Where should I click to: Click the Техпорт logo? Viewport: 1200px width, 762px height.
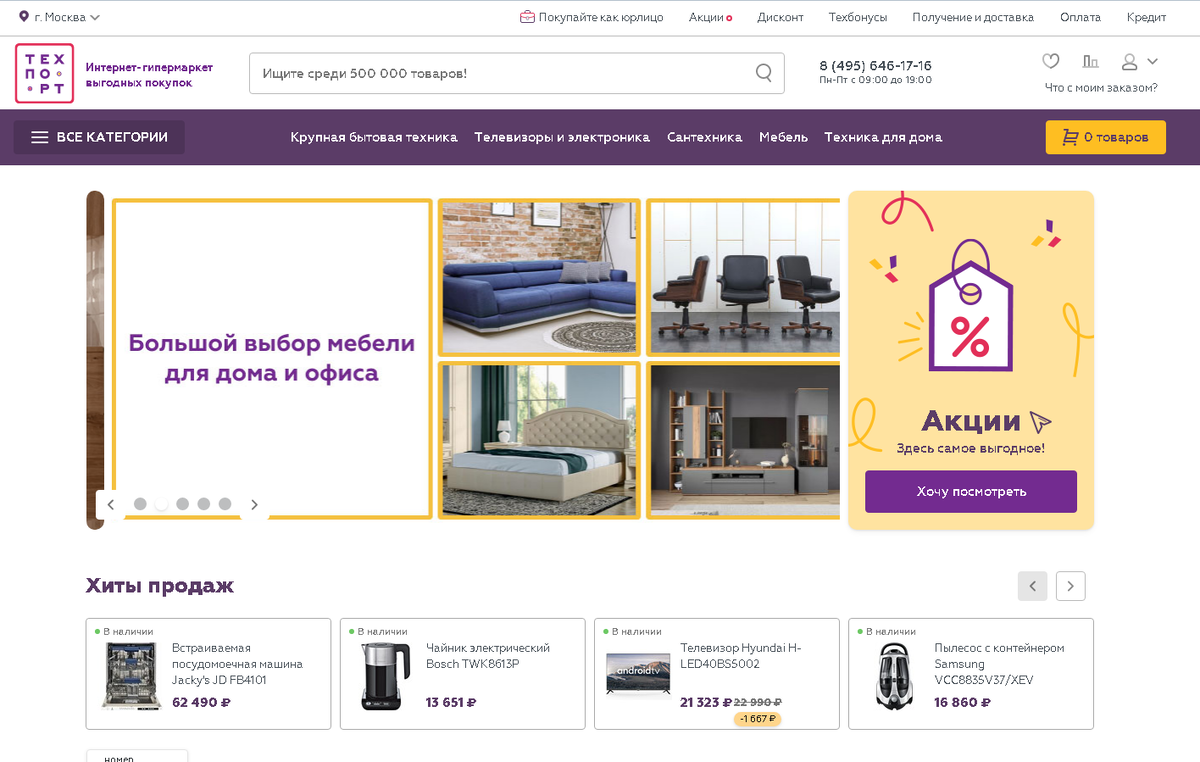tap(44, 73)
